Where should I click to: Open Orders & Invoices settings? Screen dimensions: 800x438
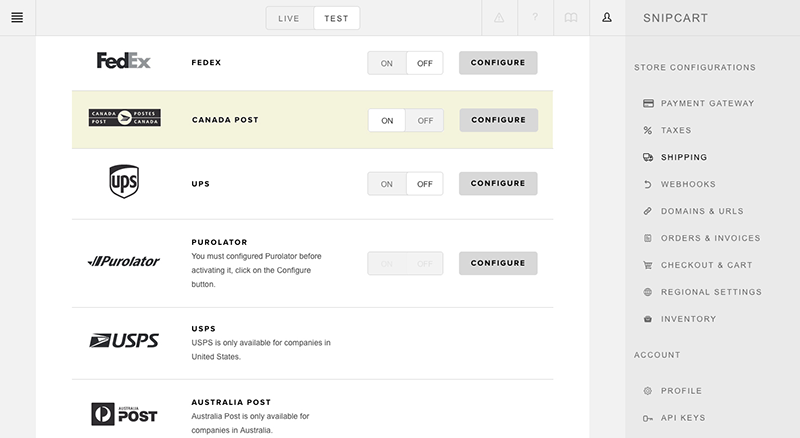pos(711,238)
